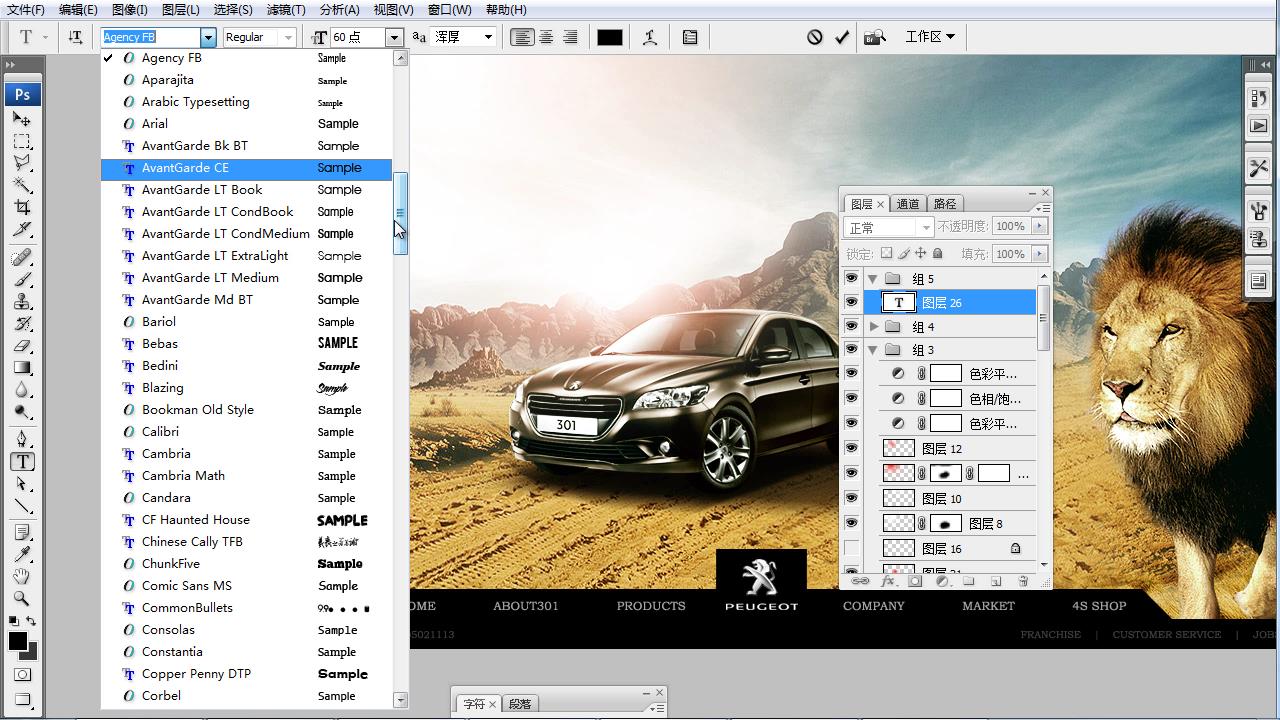Hide the 组 4 group visibility eye
This screenshot has width=1280, height=720.
(851, 326)
